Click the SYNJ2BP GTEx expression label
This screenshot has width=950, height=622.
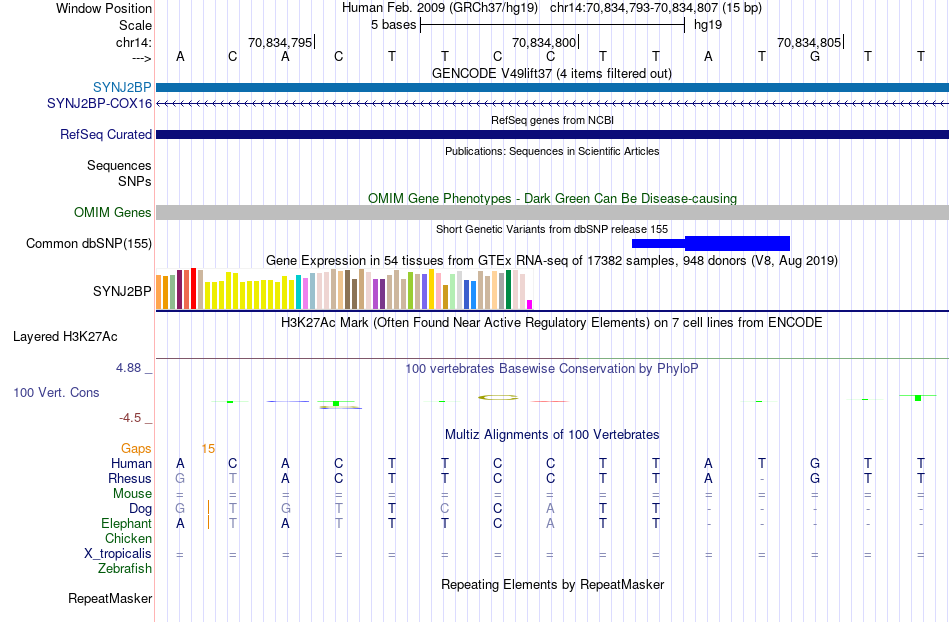[x=122, y=291]
